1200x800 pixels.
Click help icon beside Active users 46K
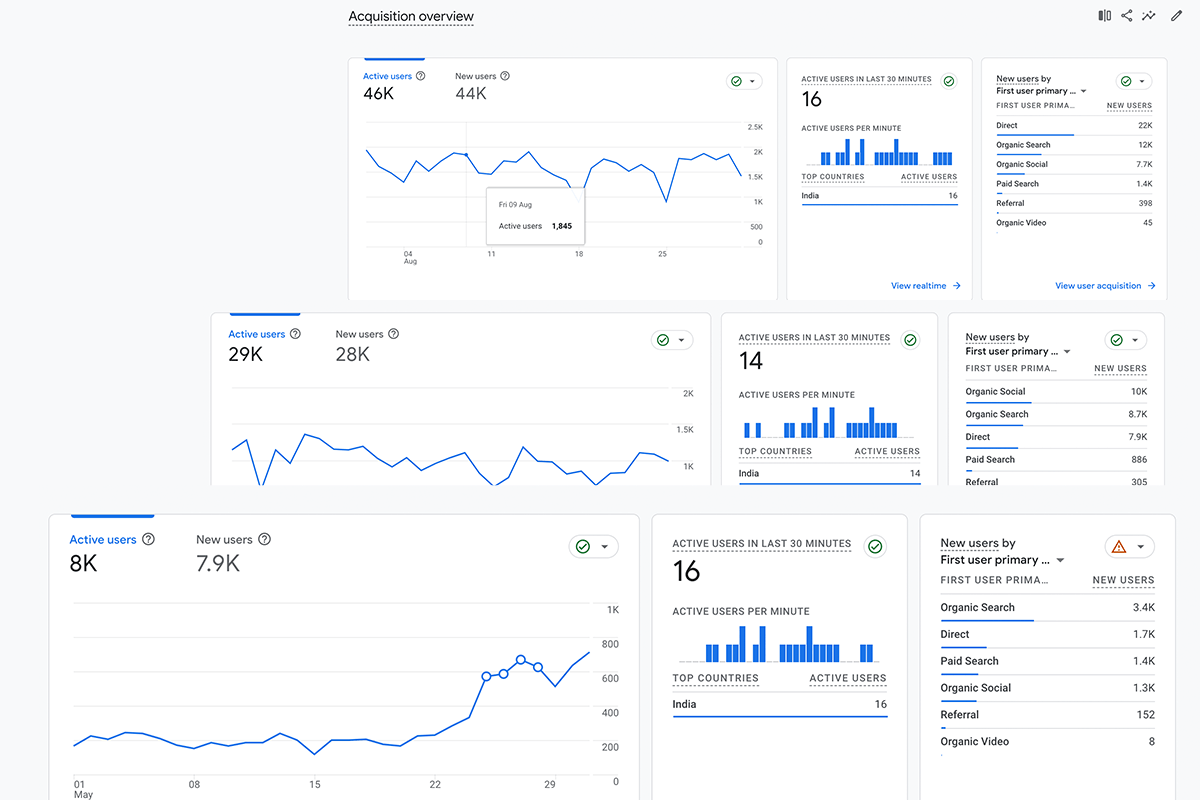[x=420, y=76]
